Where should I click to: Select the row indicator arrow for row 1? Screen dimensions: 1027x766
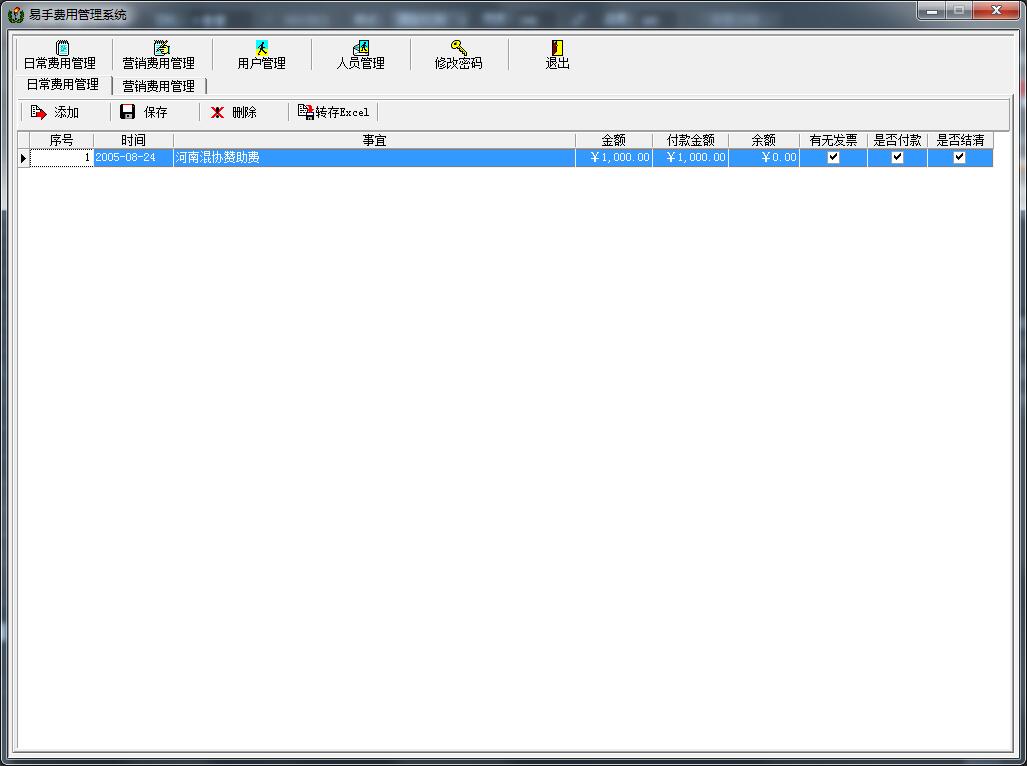pyautogui.click(x=24, y=158)
